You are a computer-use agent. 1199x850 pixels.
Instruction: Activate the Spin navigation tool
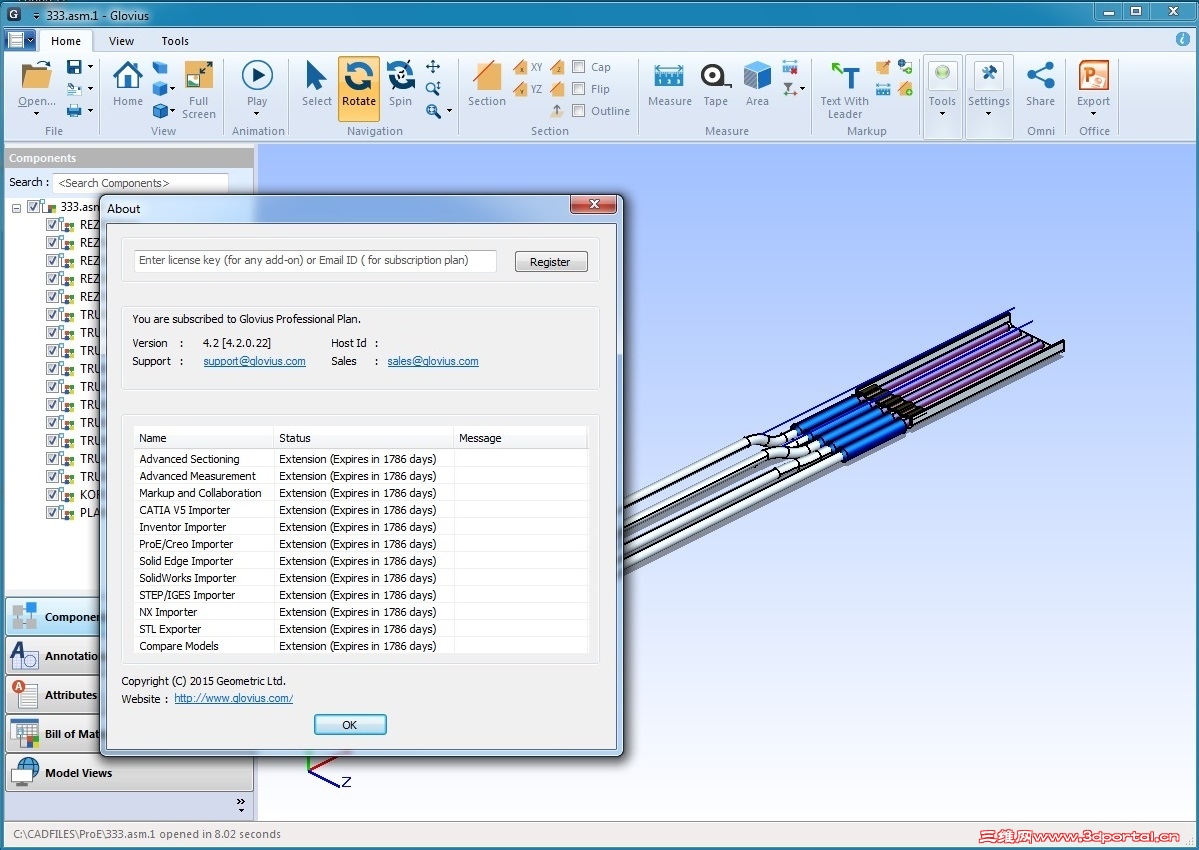click(x=400, y=76)
